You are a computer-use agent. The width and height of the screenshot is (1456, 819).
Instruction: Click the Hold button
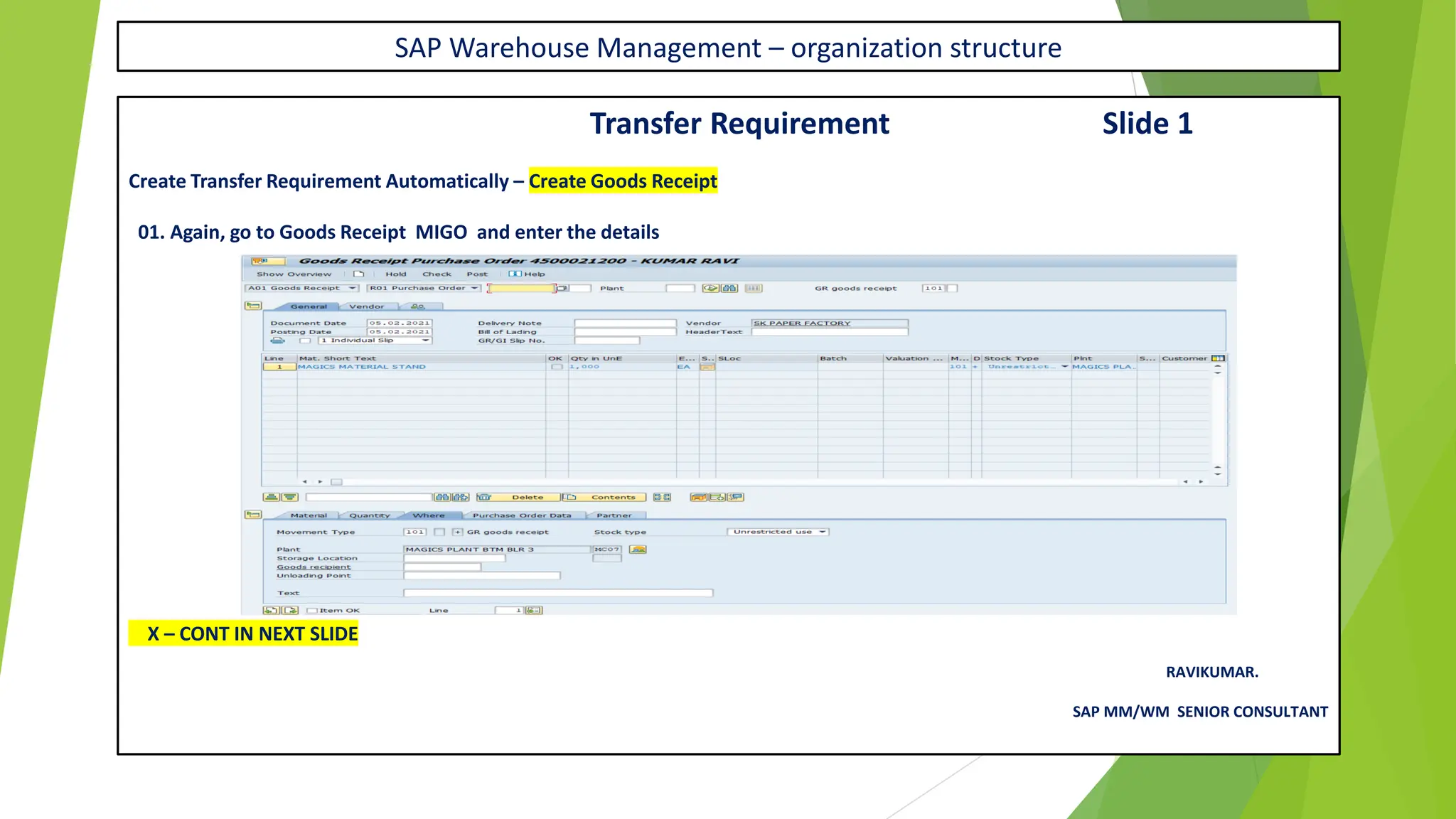pyautogui.click(x=396, y=274)
